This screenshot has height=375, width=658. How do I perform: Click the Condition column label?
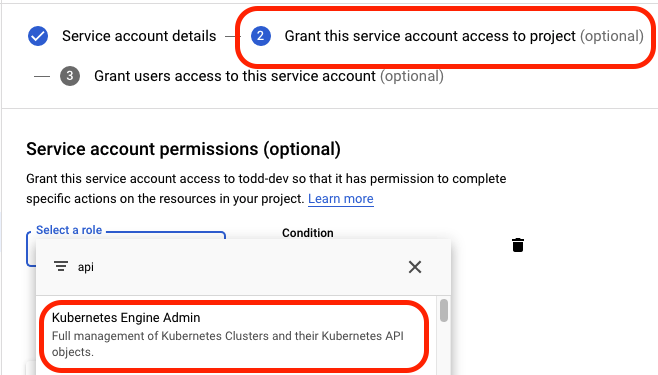point(308,233)
